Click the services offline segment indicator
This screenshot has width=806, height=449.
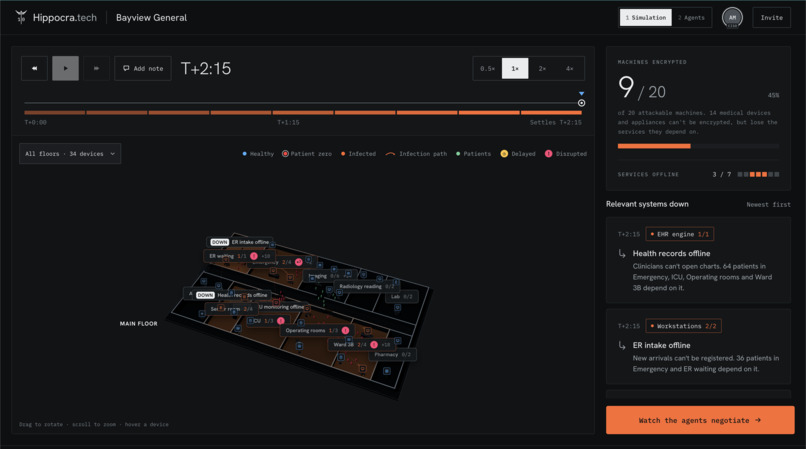point(758,174)
